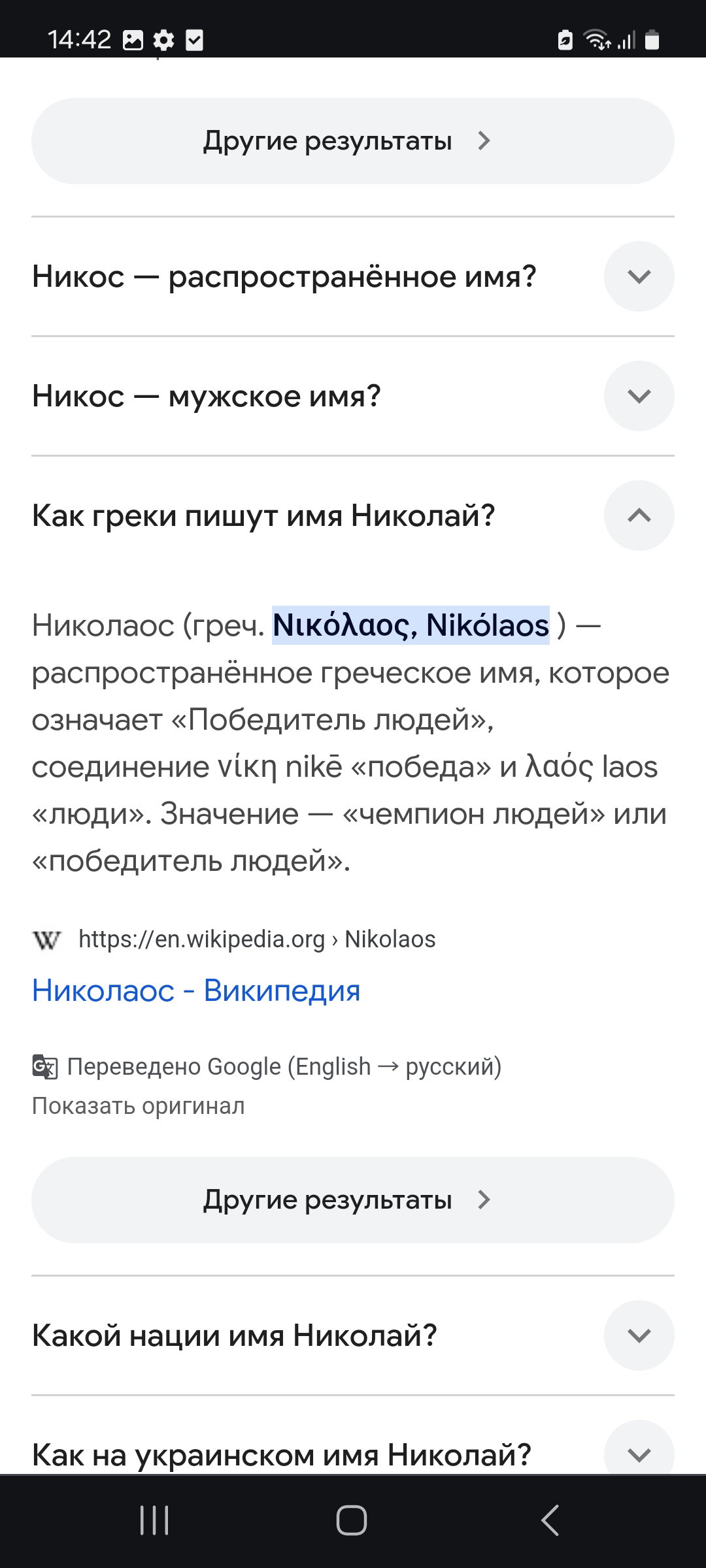Tap the back navigation arrow
The width and height of the screenshot is (706, 1568).
(x=550, y=1520)
